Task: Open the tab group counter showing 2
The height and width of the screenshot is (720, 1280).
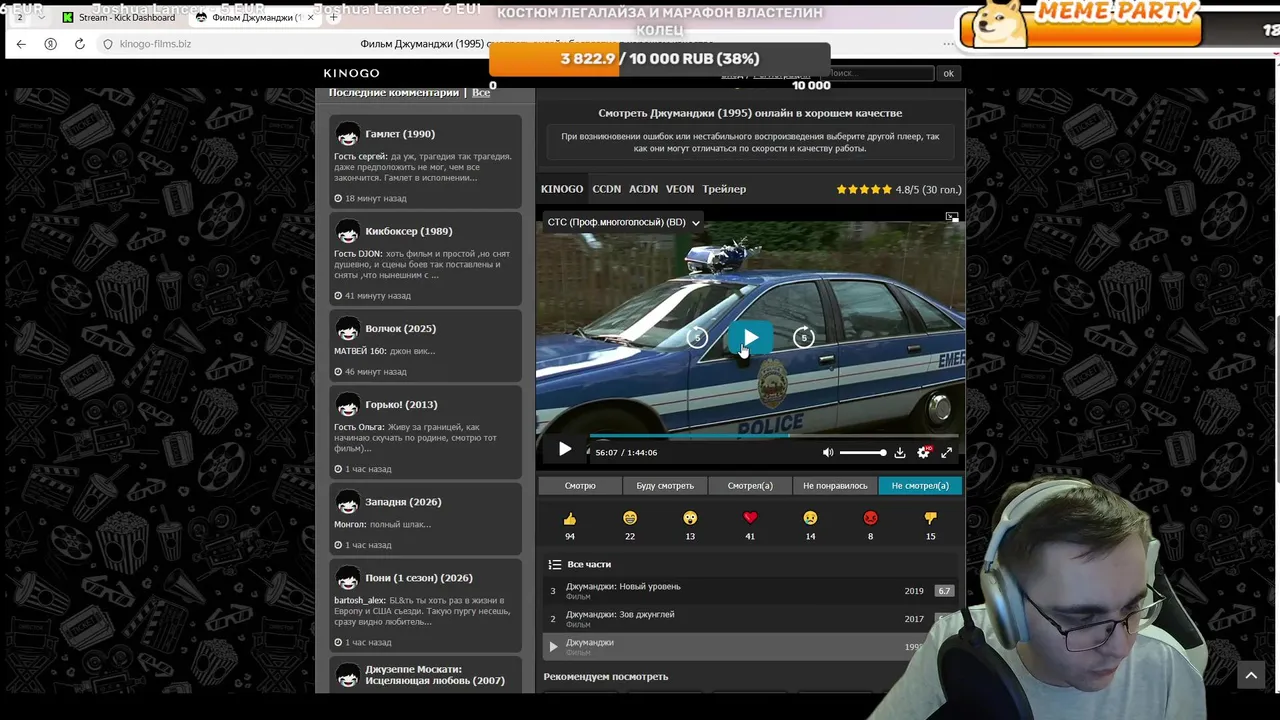Action: point(19,17)
